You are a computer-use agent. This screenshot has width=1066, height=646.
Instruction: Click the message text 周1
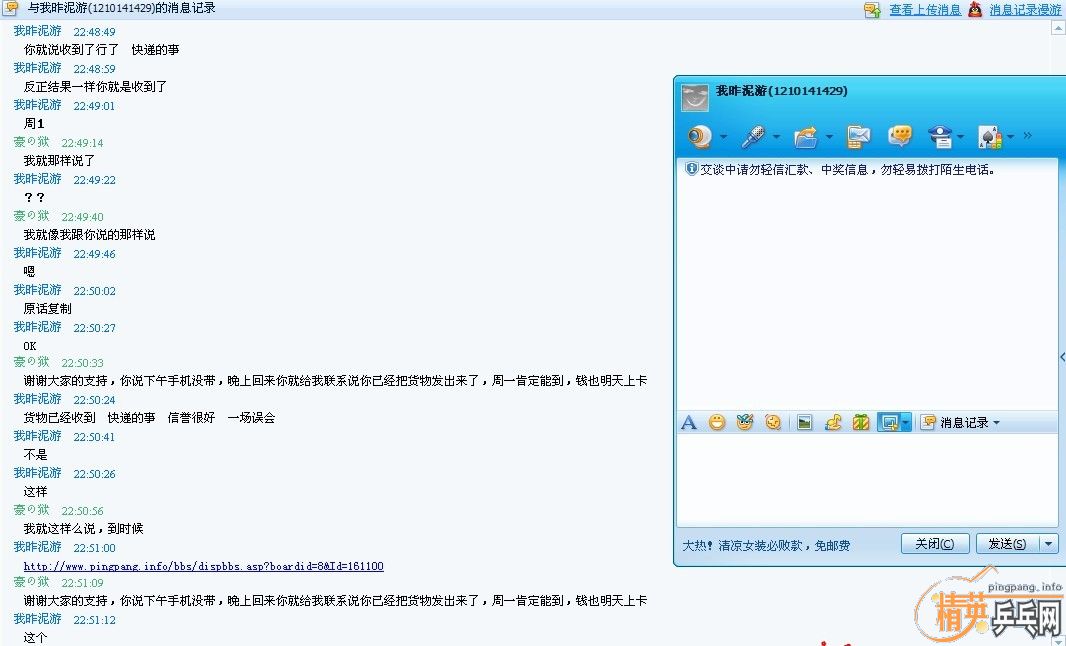pos(34,124)
